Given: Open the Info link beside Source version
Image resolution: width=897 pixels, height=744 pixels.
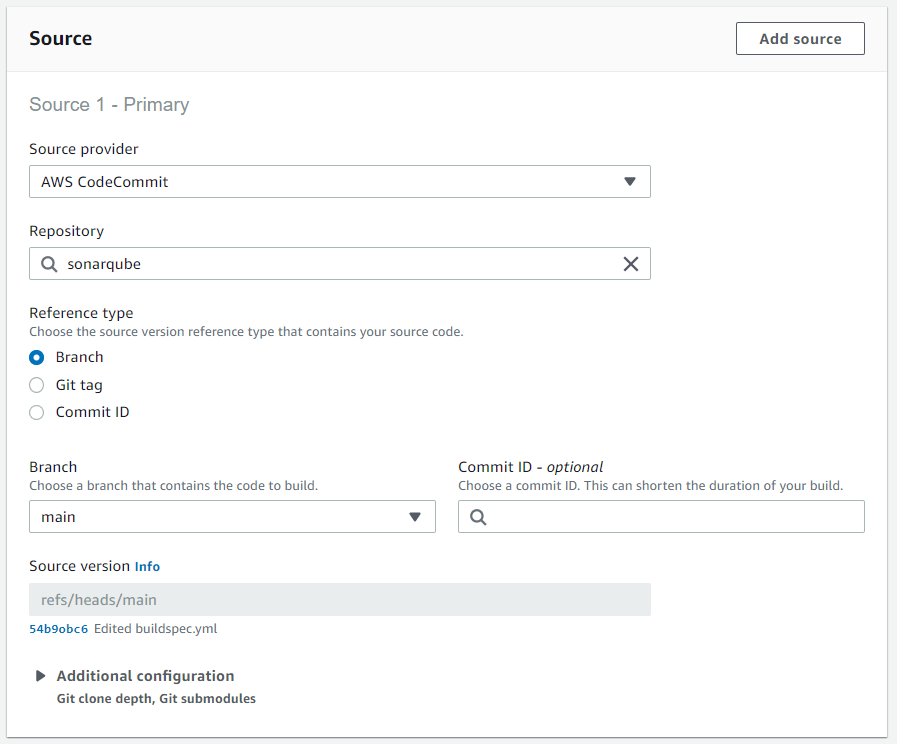Looking at the screenshot, I should click(147, 566).
